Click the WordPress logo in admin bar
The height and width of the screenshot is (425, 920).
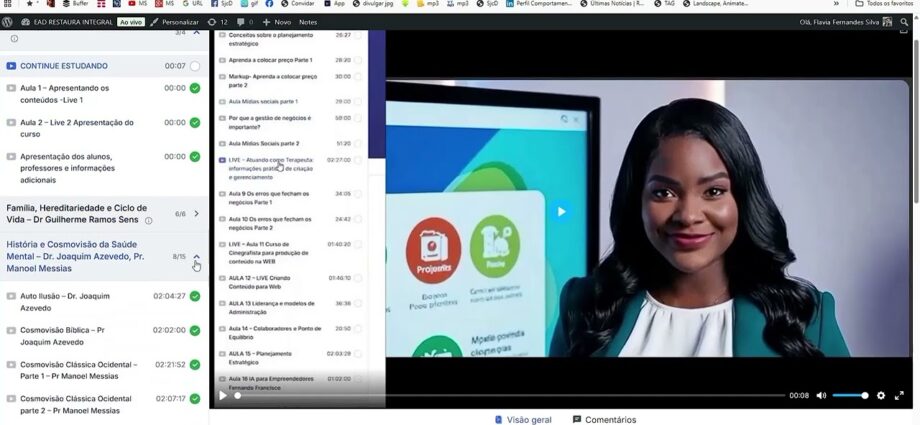8,21
